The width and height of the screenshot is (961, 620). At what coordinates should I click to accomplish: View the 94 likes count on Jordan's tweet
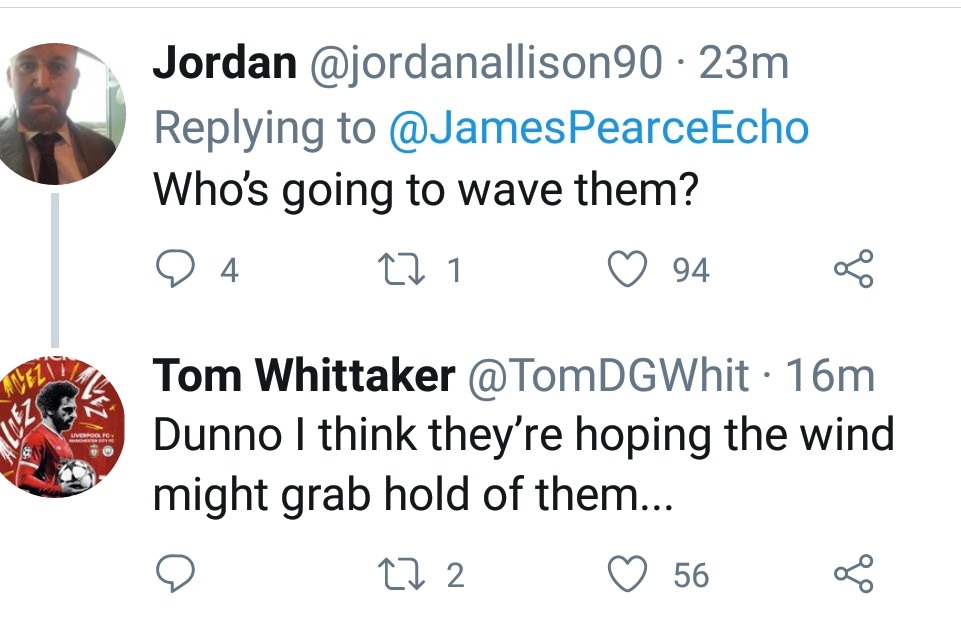[x=690, y=270]
